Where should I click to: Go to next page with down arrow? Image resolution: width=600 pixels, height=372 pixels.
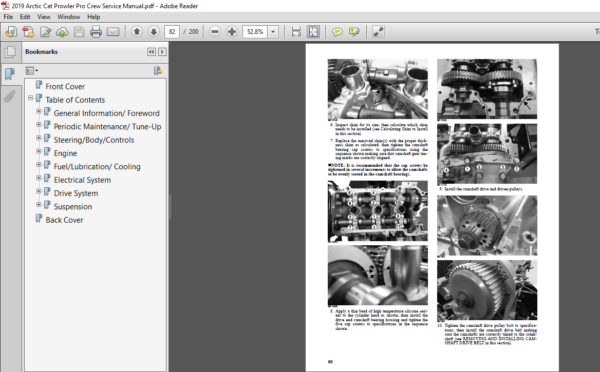click(x=153, y=31)
